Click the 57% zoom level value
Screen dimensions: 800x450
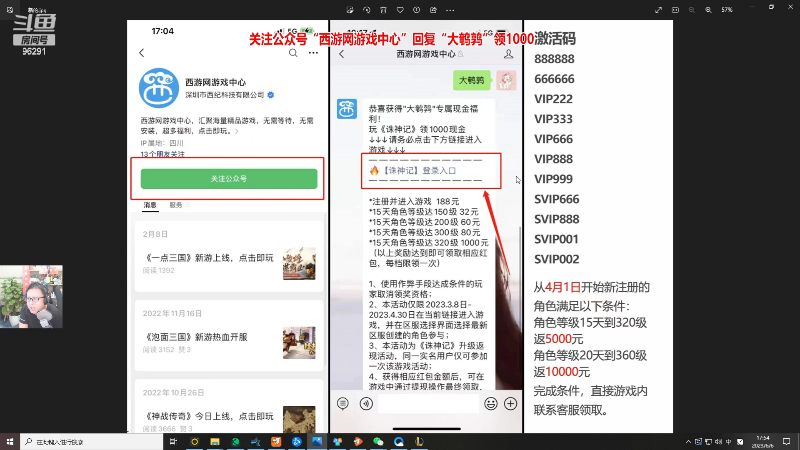(x=727, y=10)
